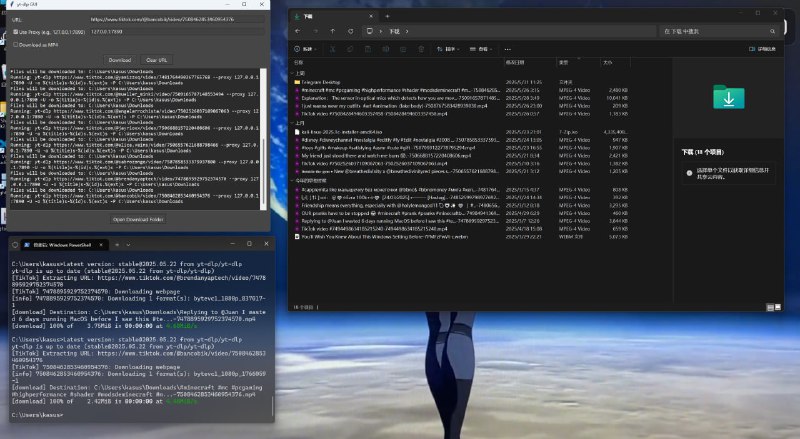Image resolution: width=800 pixels, height=439 pixels.
Task: Open new PowerShell tab with plus icon
Action: point(115,244)
